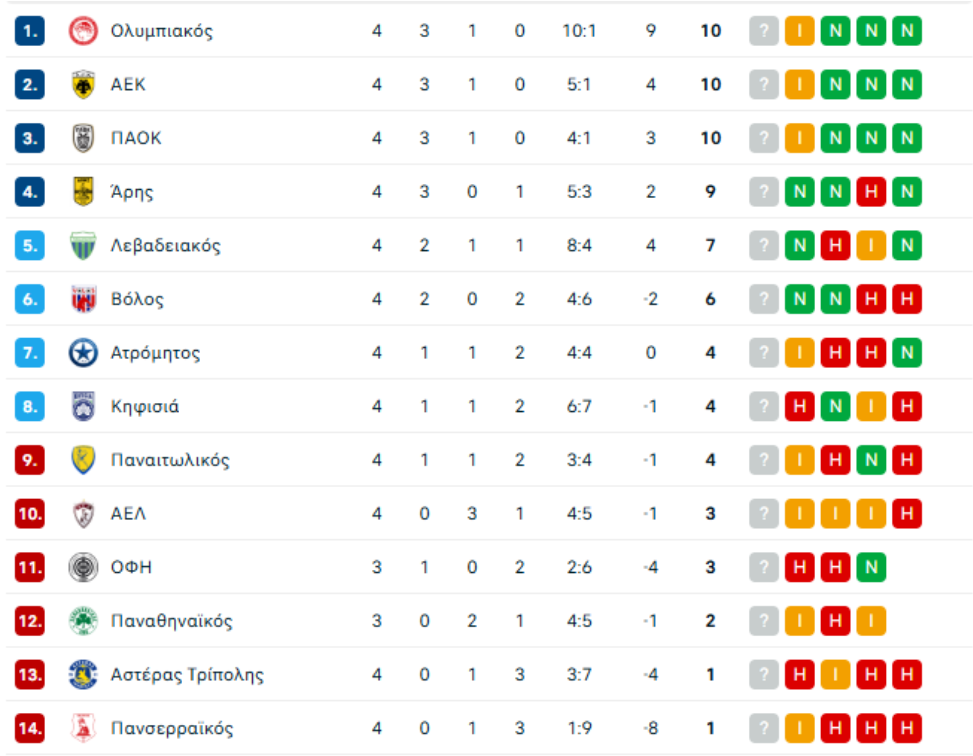Click the orange 'I' draw badge in the ΑΕΚ row
Screen dimensions: 973x756
coord(799,85)
